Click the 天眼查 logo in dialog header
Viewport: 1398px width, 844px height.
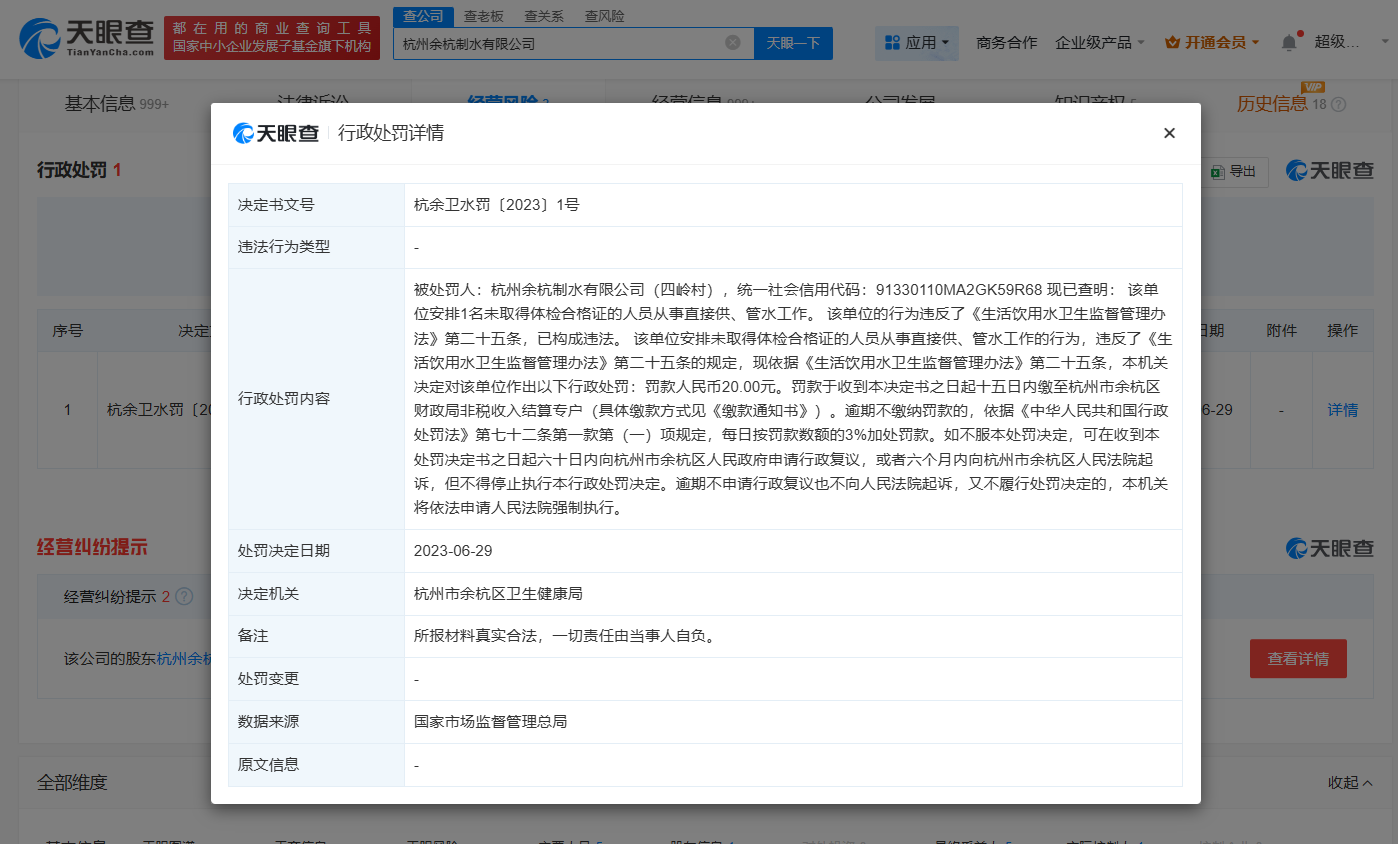[276, 133]
